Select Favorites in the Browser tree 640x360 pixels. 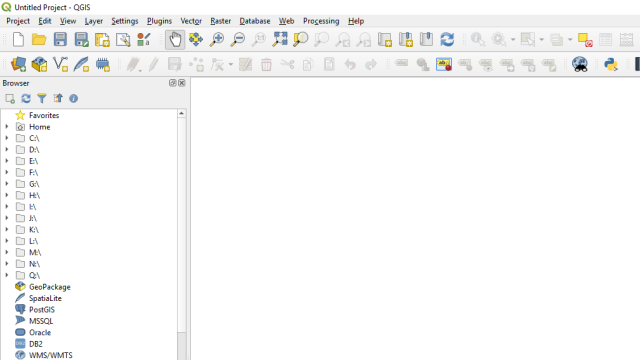click(44, 116)
